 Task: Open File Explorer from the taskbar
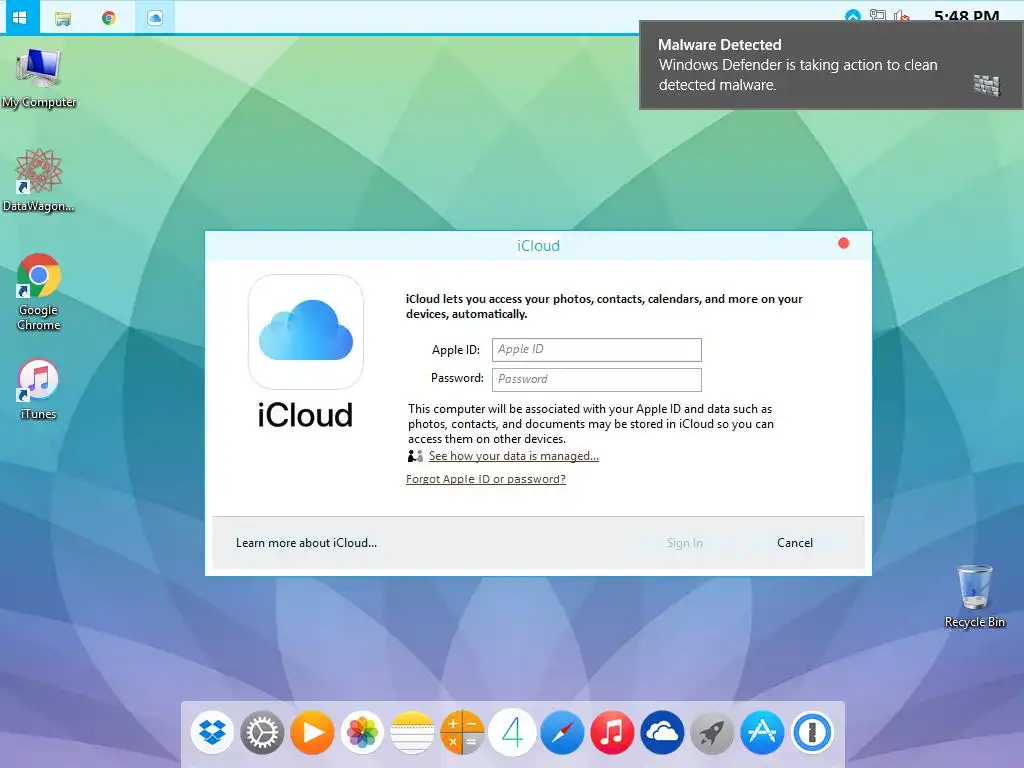(x=63, y=18)
